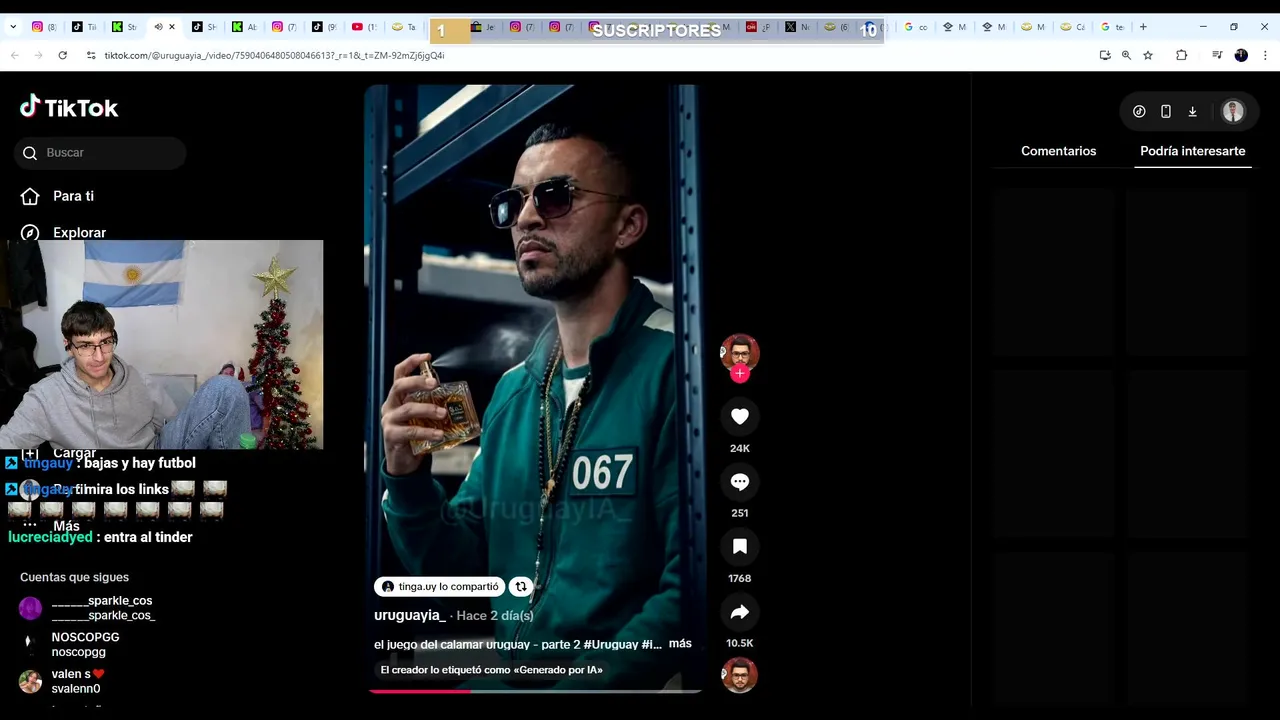Click the Cuentas que sigues heading

click(74, 577)
